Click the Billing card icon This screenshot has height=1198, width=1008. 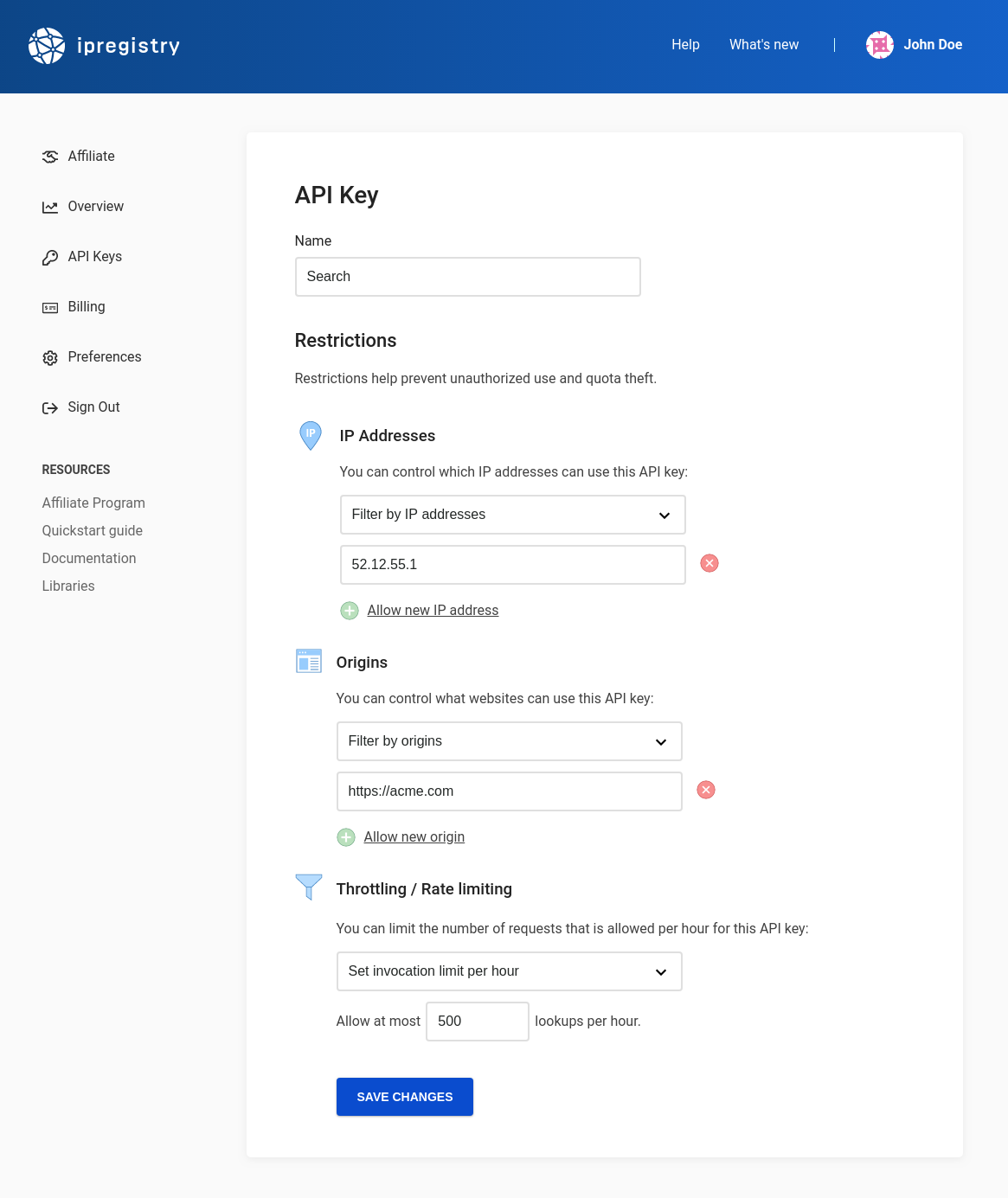50,307
